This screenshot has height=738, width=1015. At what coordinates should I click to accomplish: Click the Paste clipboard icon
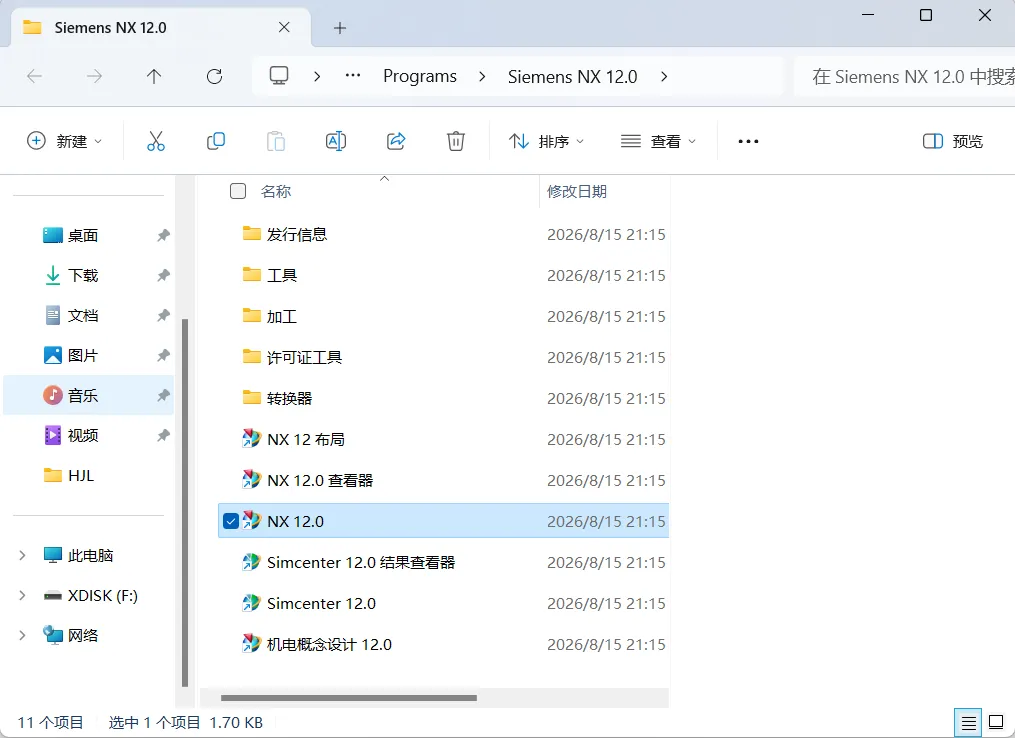pyautogui.click(x=276, y=140)
